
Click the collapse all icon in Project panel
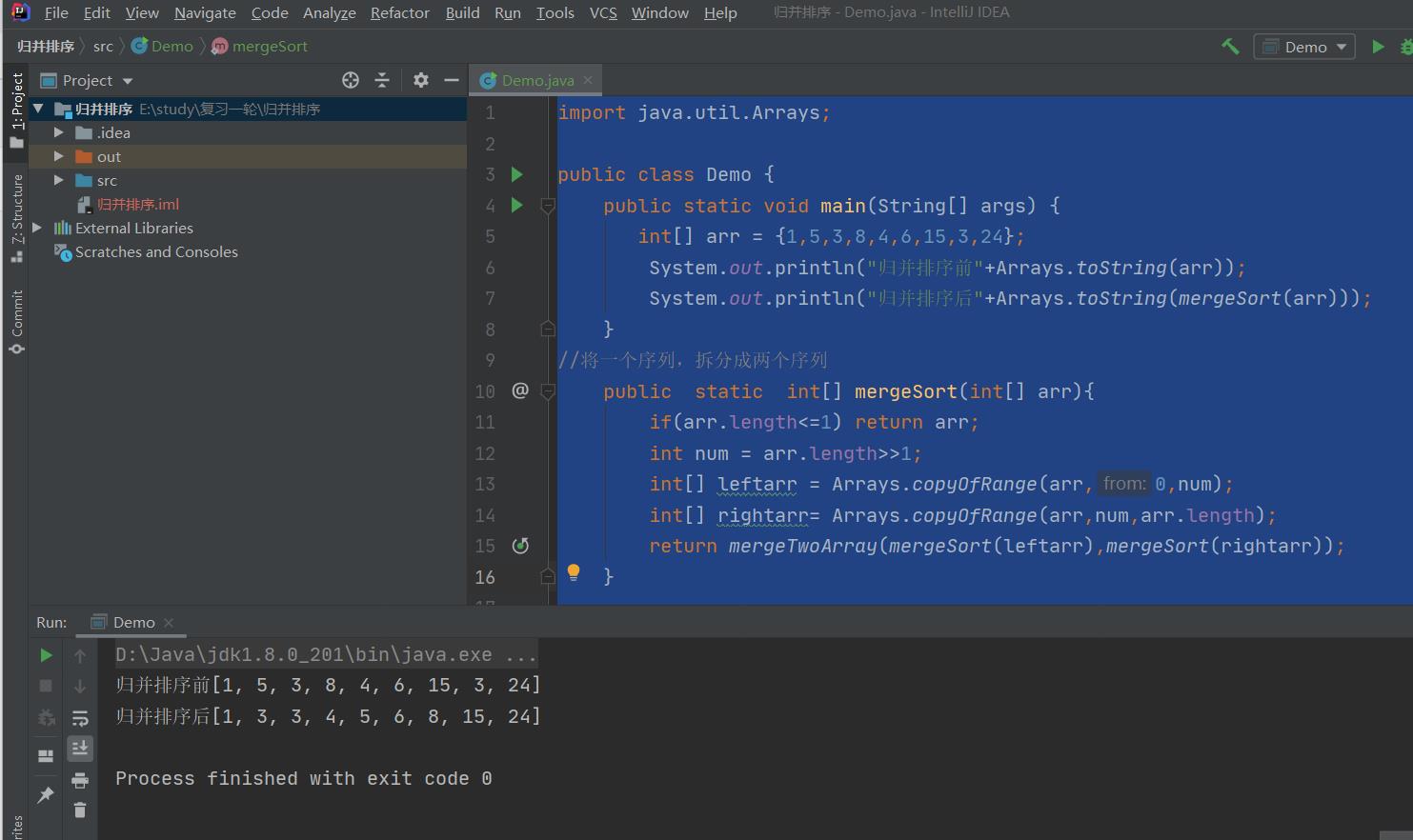(382, 80)
